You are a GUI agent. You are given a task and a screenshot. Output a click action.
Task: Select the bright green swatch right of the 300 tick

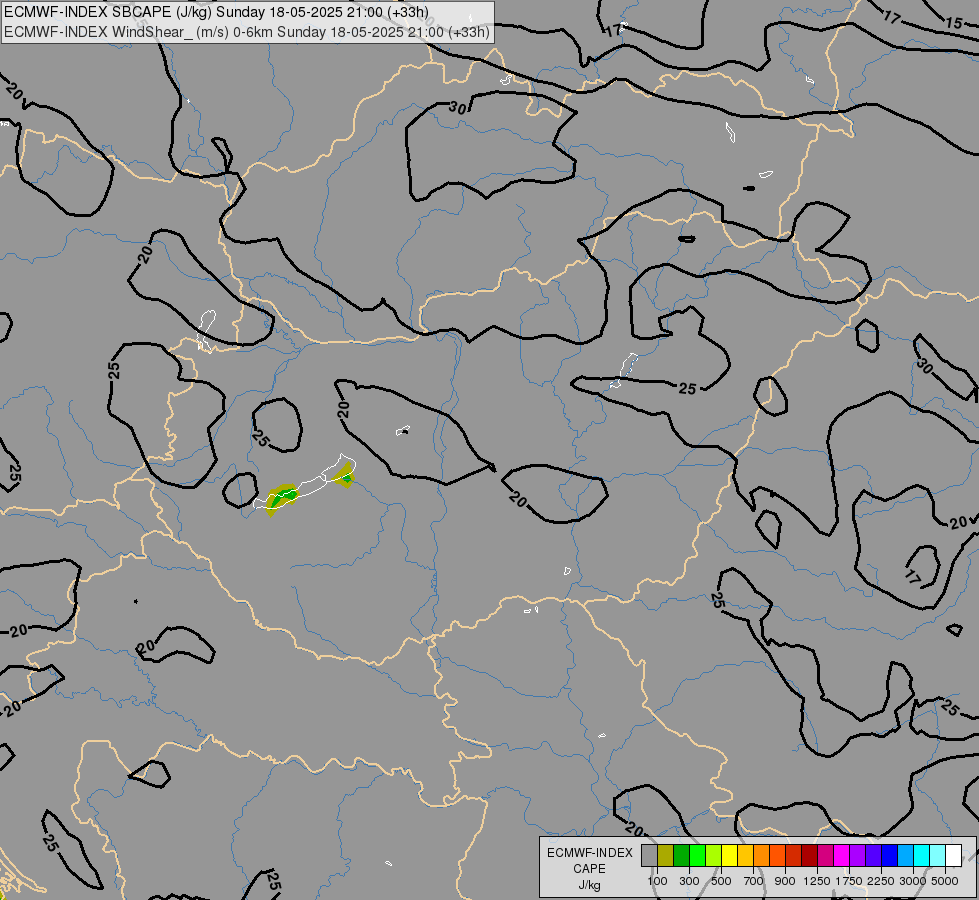point(697,856)
